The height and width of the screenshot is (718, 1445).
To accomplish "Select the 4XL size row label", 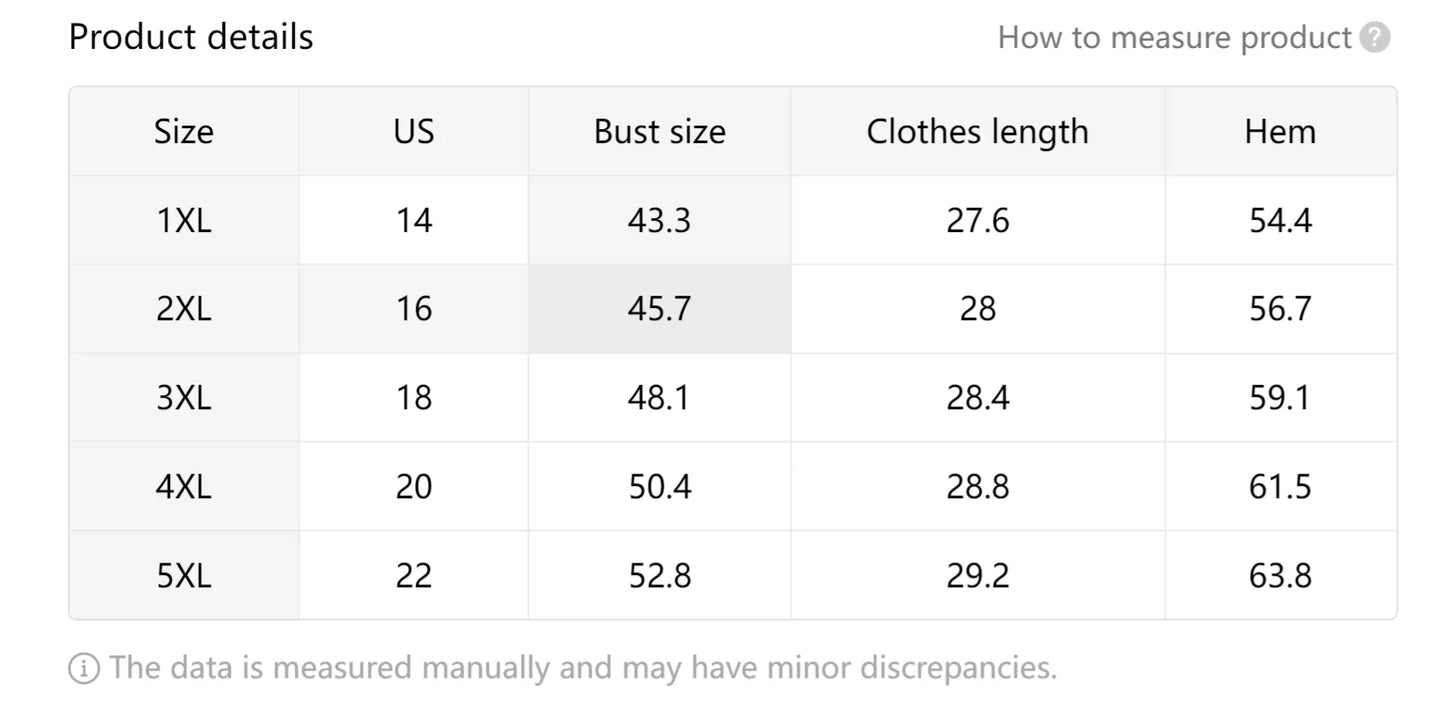I will pyautogui.click(x=183, y=486).
